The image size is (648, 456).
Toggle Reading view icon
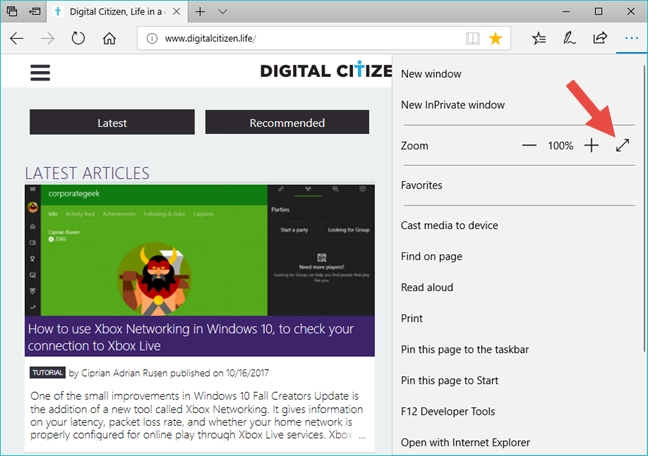[x=473, y=38]
